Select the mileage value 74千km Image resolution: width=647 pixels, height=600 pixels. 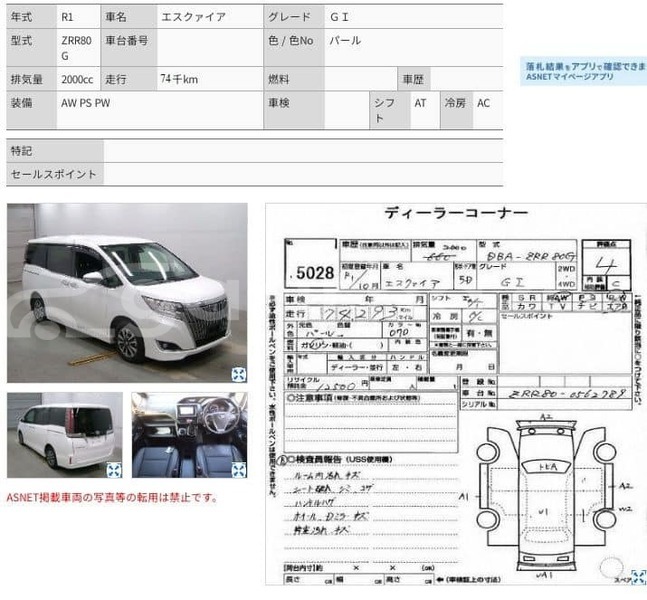coord(179,79)
